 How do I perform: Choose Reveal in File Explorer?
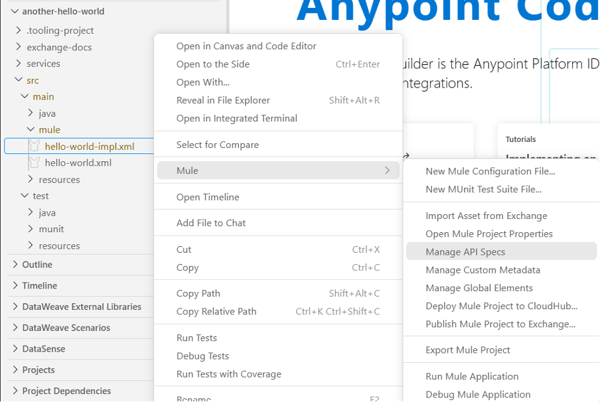(x=278, y=100)
